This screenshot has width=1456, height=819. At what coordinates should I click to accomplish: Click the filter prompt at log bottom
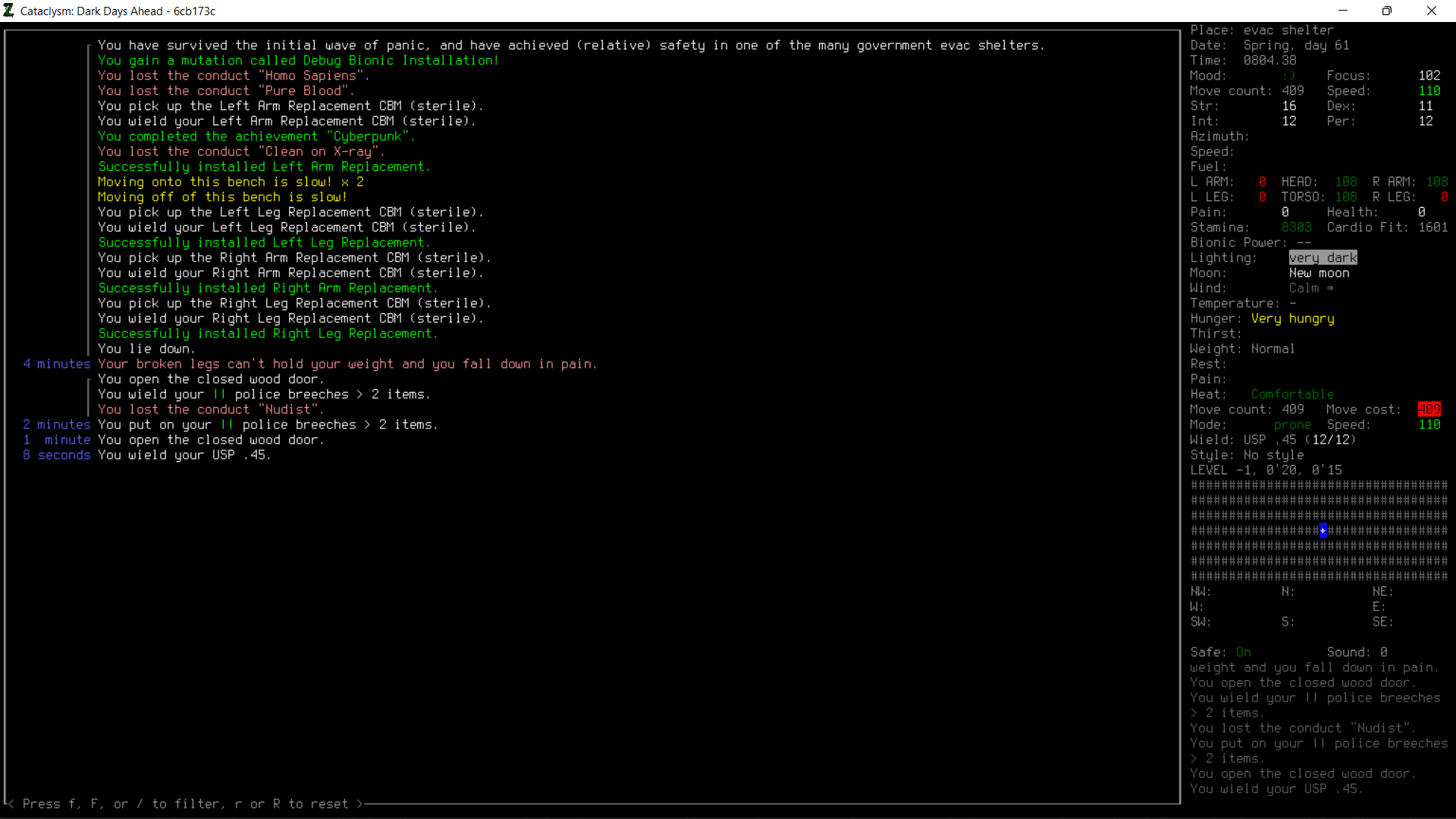[x=185, y=804]
